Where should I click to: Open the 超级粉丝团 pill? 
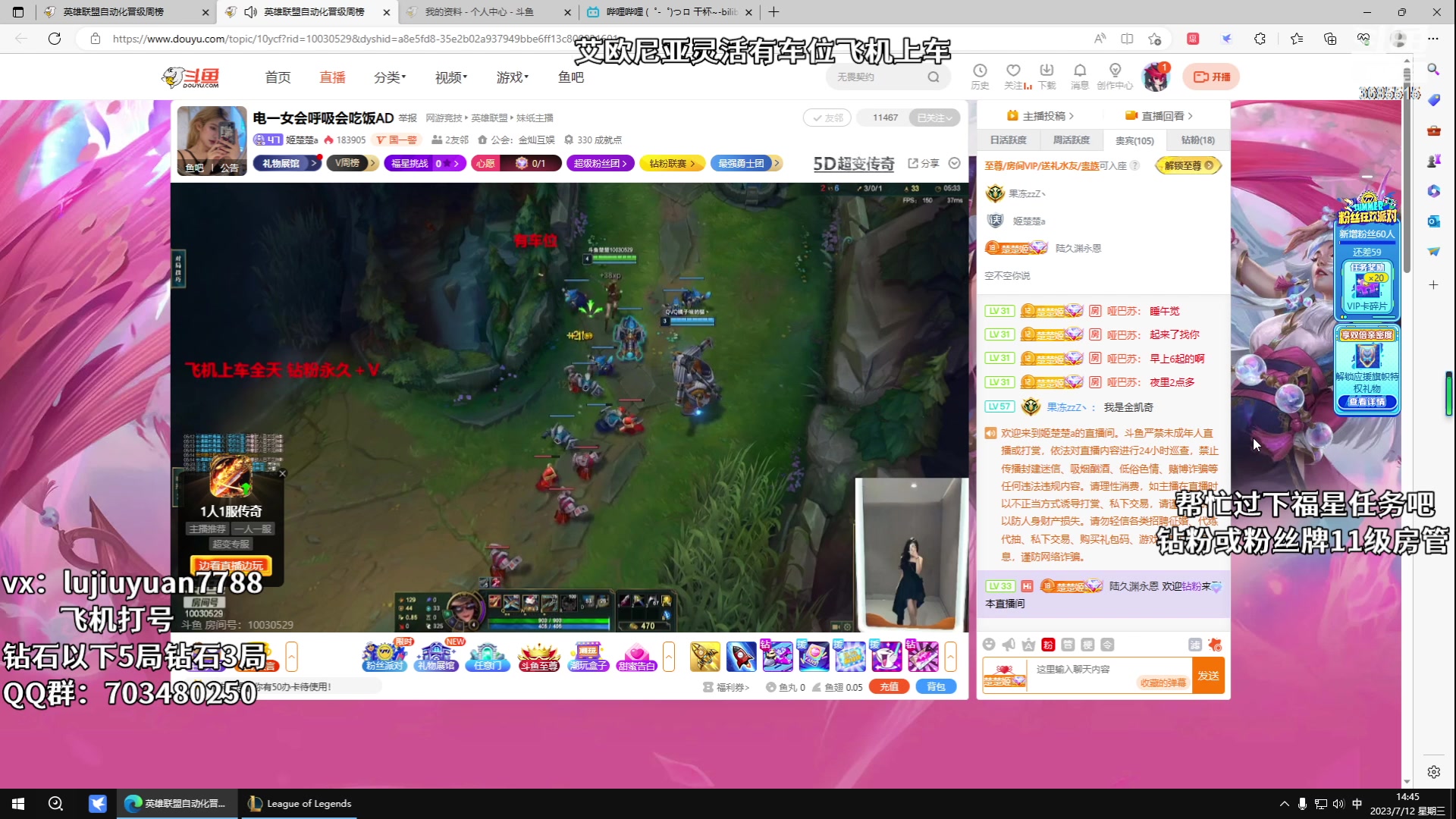600,163
